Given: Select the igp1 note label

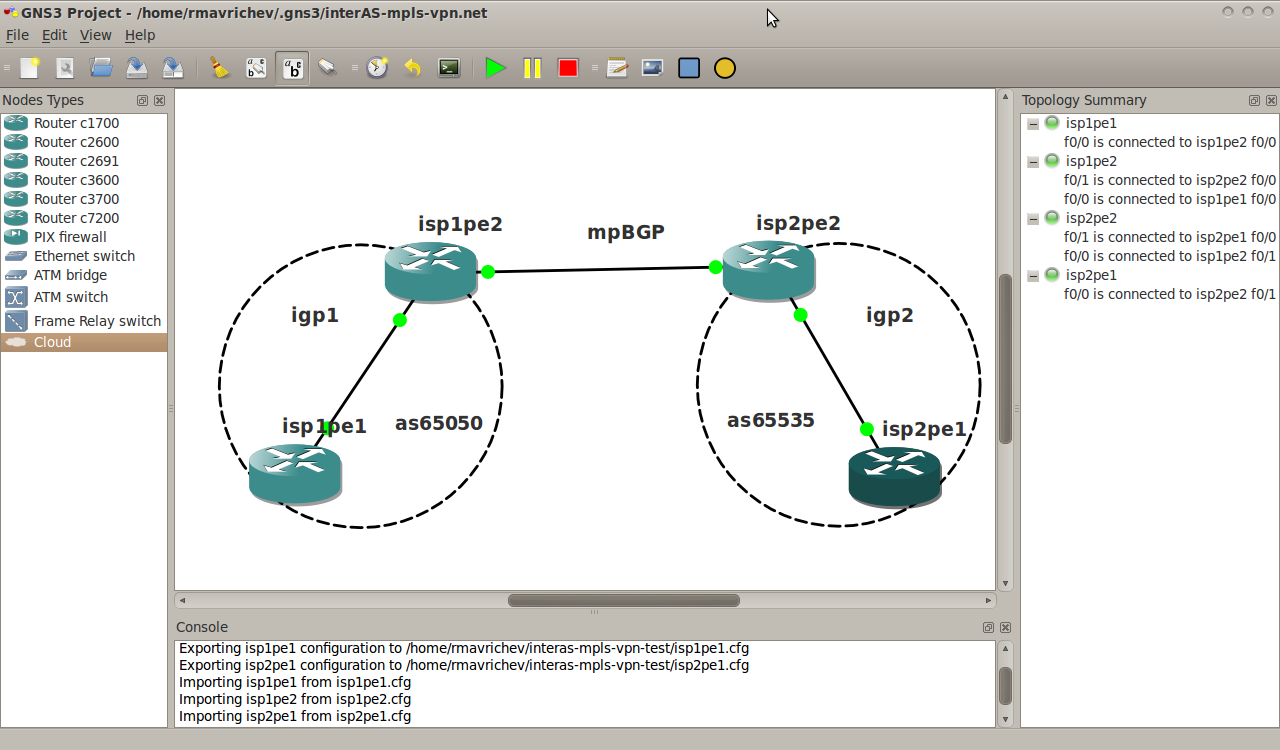Looking at the screenshot, I should 315,316.
